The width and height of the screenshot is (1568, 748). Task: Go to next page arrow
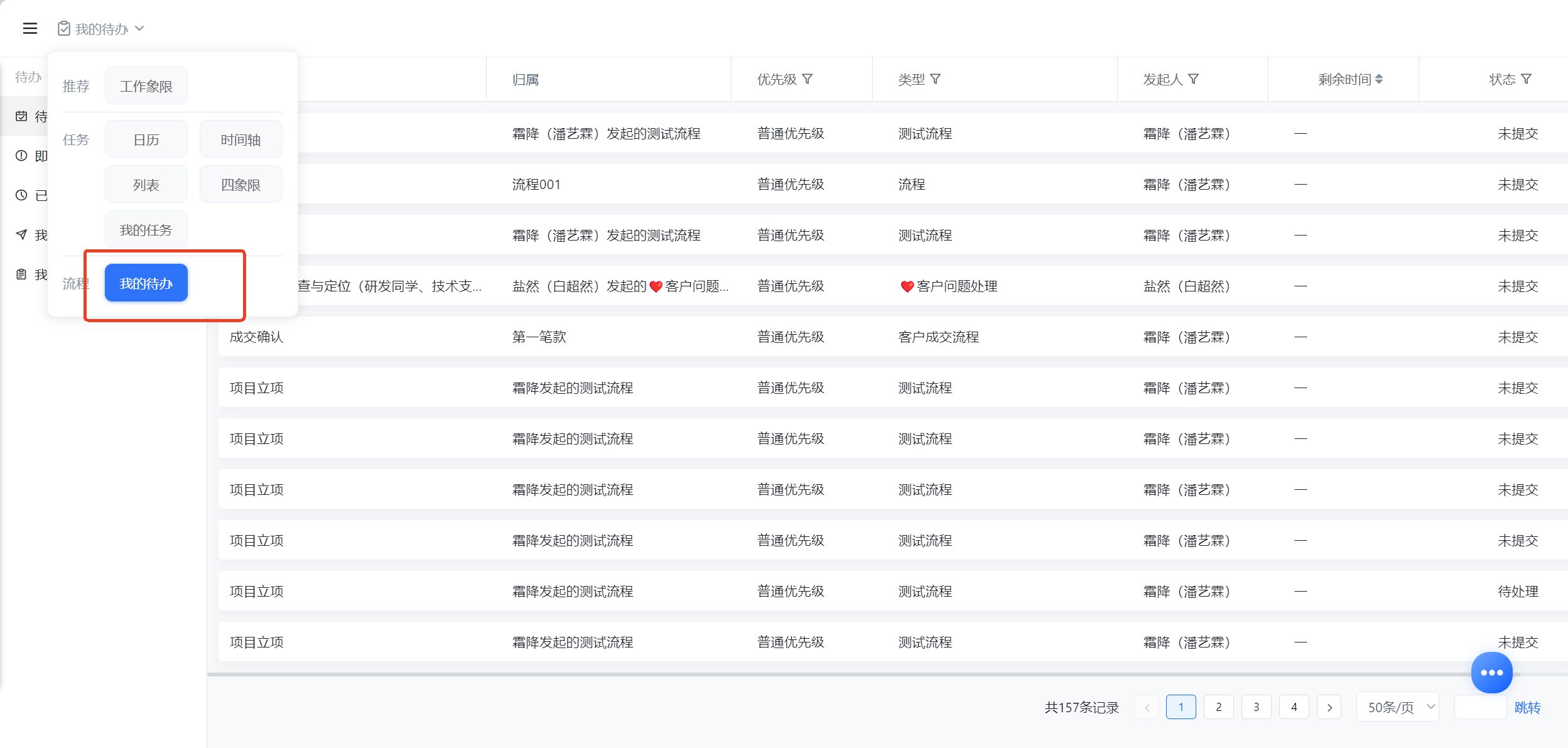click(1329, 707)
